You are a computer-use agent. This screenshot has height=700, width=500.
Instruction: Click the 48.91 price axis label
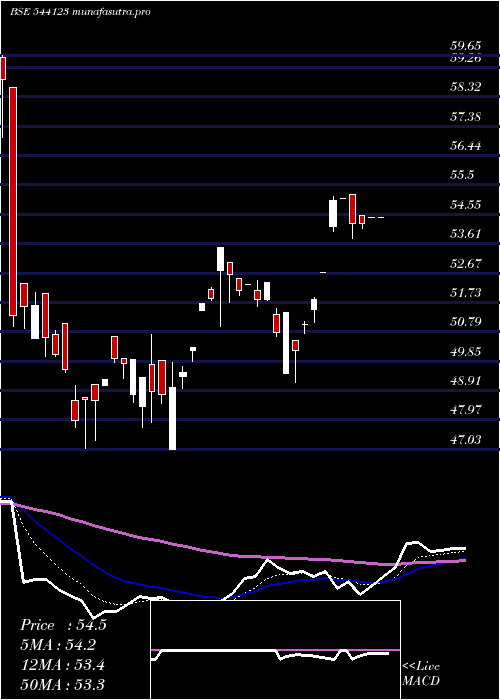tap(465, 381)
